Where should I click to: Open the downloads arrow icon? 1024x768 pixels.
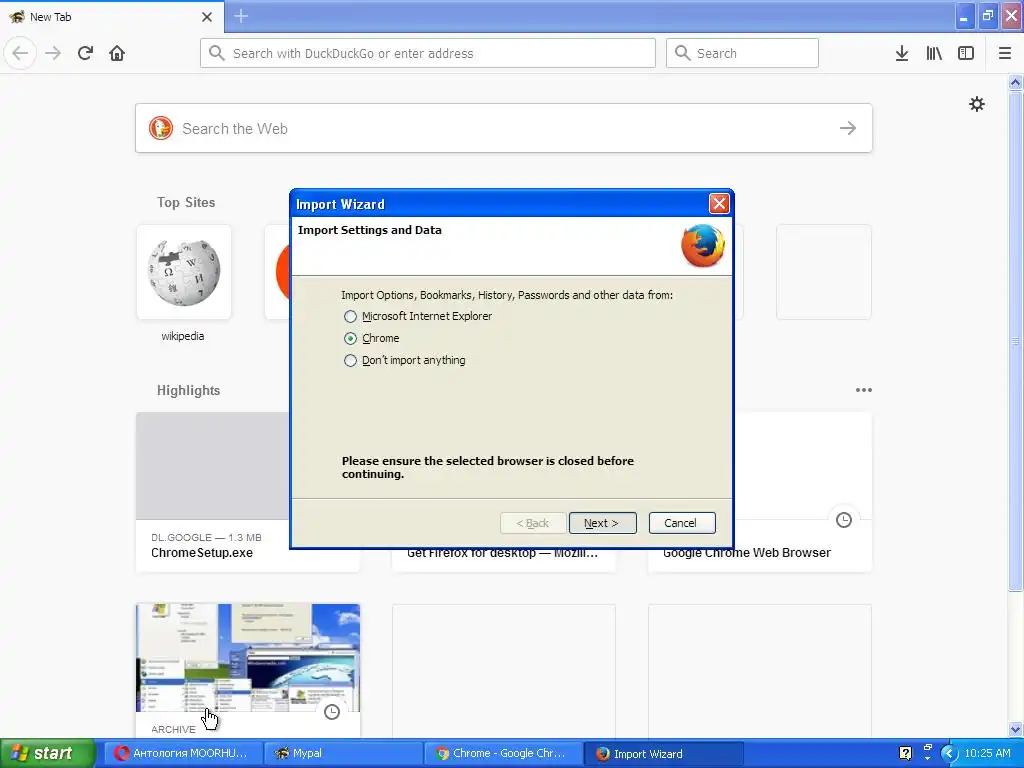[902, 53]
